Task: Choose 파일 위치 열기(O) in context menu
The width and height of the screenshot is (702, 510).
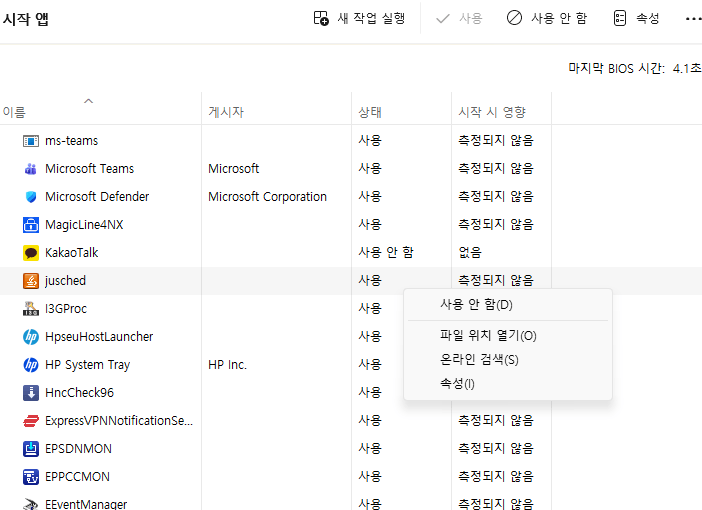Action: point(488,336)
